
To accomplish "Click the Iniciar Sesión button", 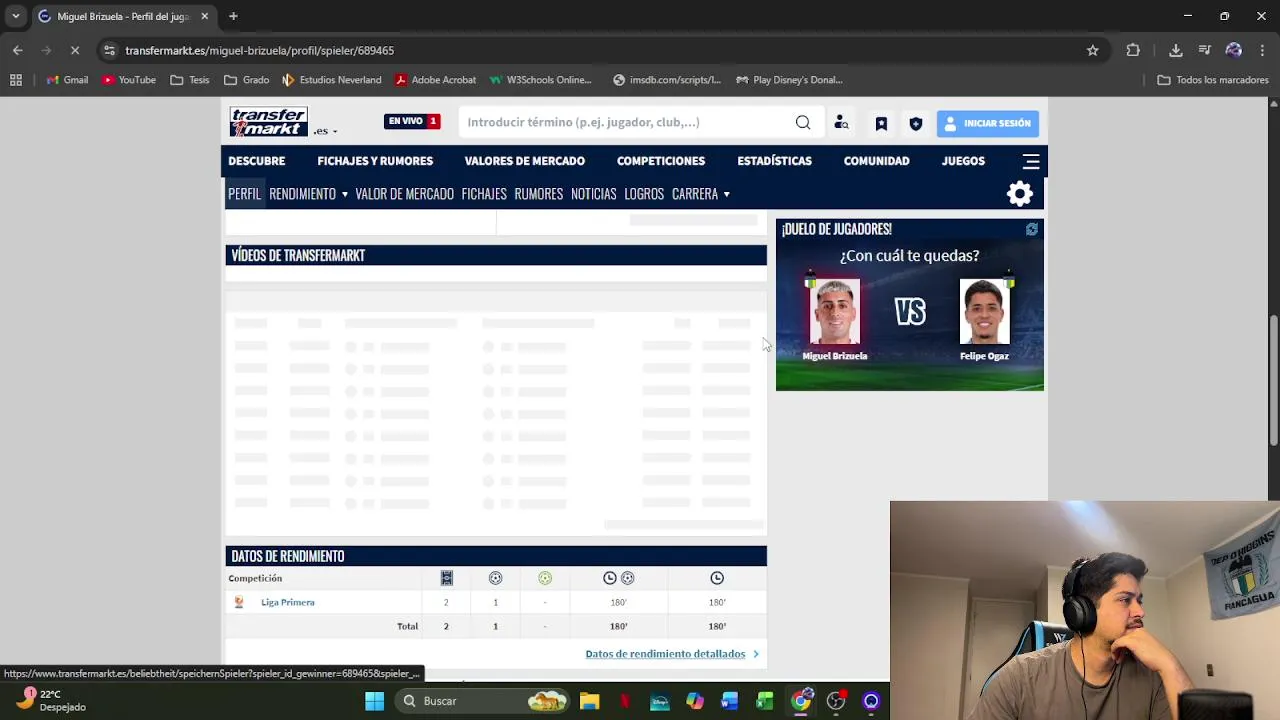I will point(988,123).
